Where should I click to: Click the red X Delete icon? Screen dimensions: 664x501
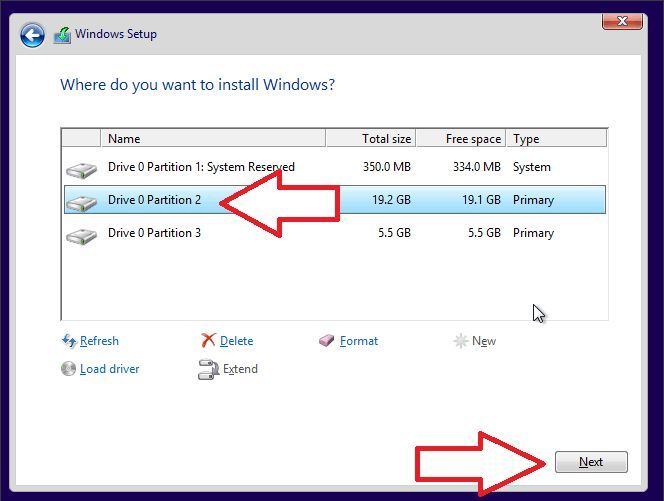pyautogui.click(x=208, y=340)
